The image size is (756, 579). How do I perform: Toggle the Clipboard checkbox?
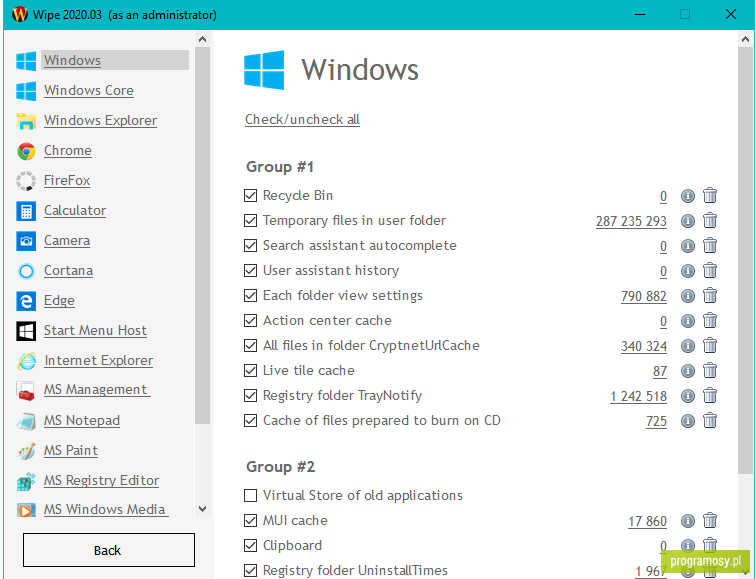(250, 546)
